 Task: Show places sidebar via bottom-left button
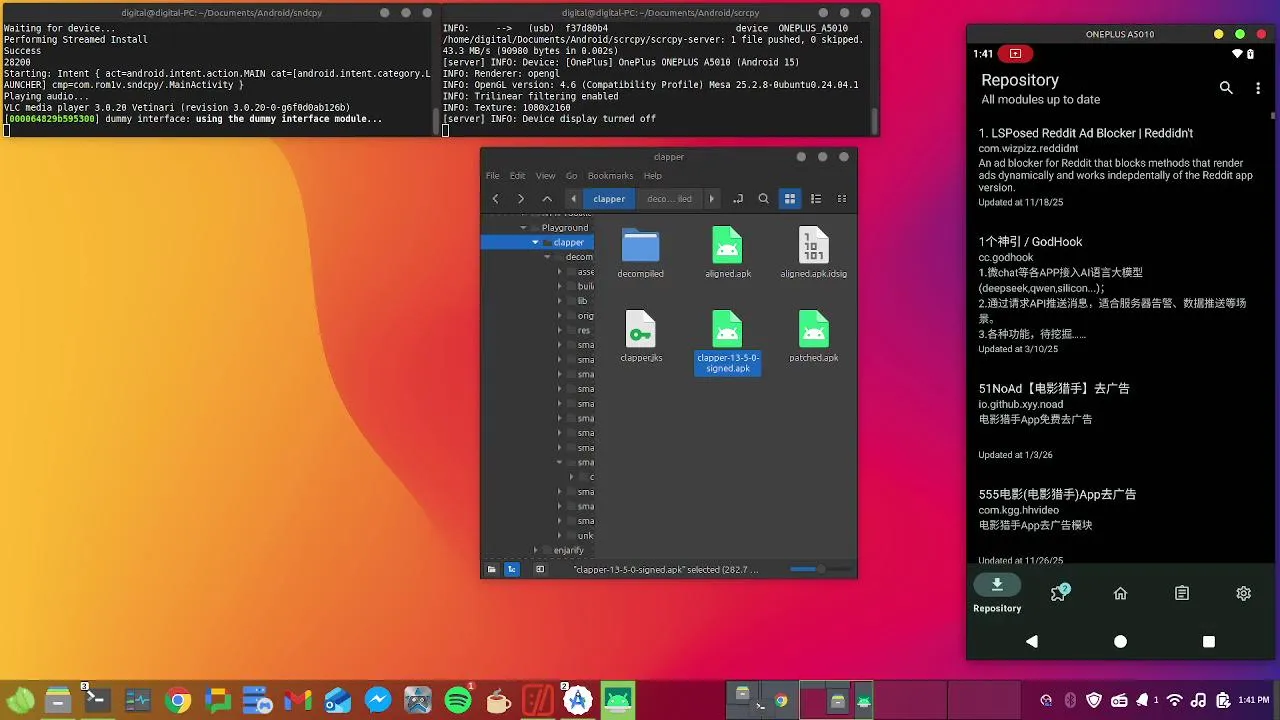[492, 569]
